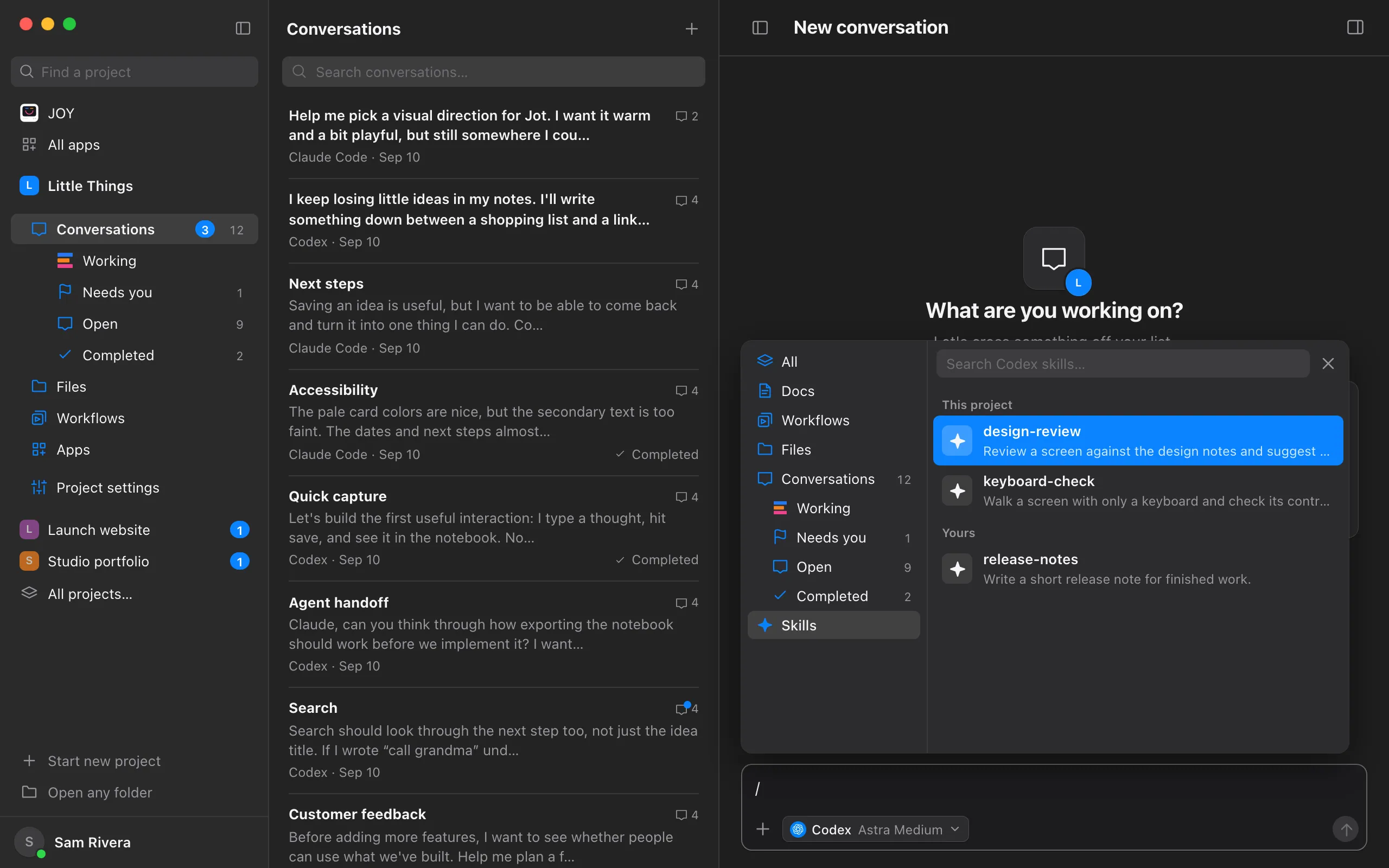This screenshot has width=1389, height=868.
Task: Open the Search conversation with unread dot
Action: click(493, 740)
